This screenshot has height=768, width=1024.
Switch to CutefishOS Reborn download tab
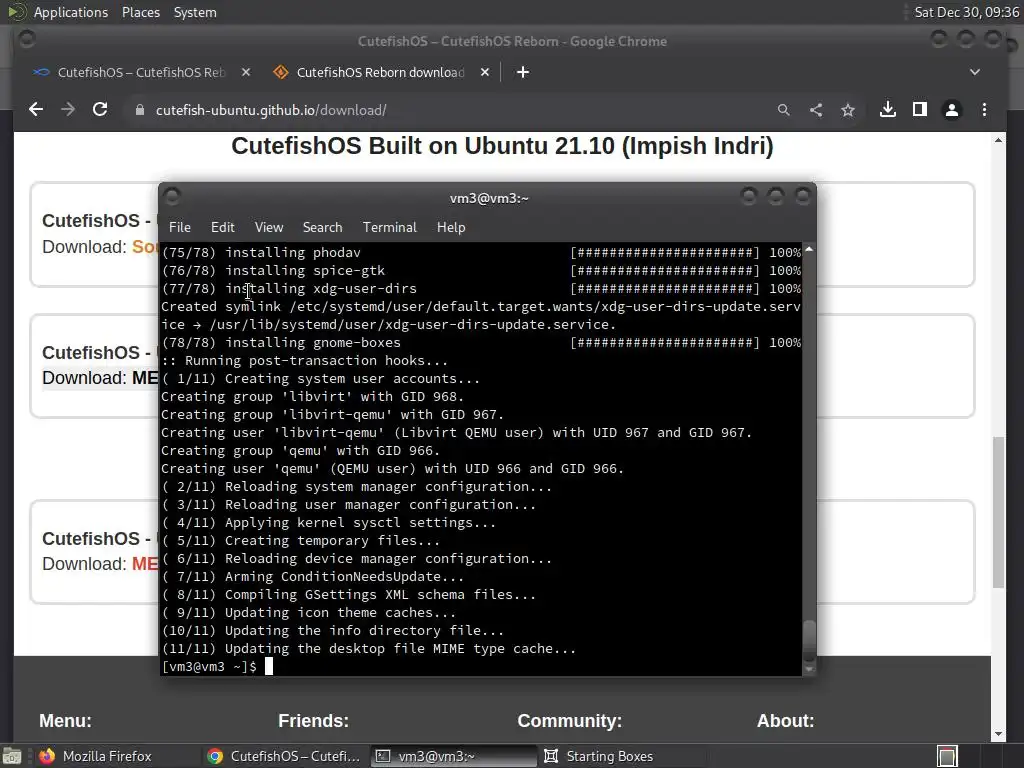(x=381, y=72)
